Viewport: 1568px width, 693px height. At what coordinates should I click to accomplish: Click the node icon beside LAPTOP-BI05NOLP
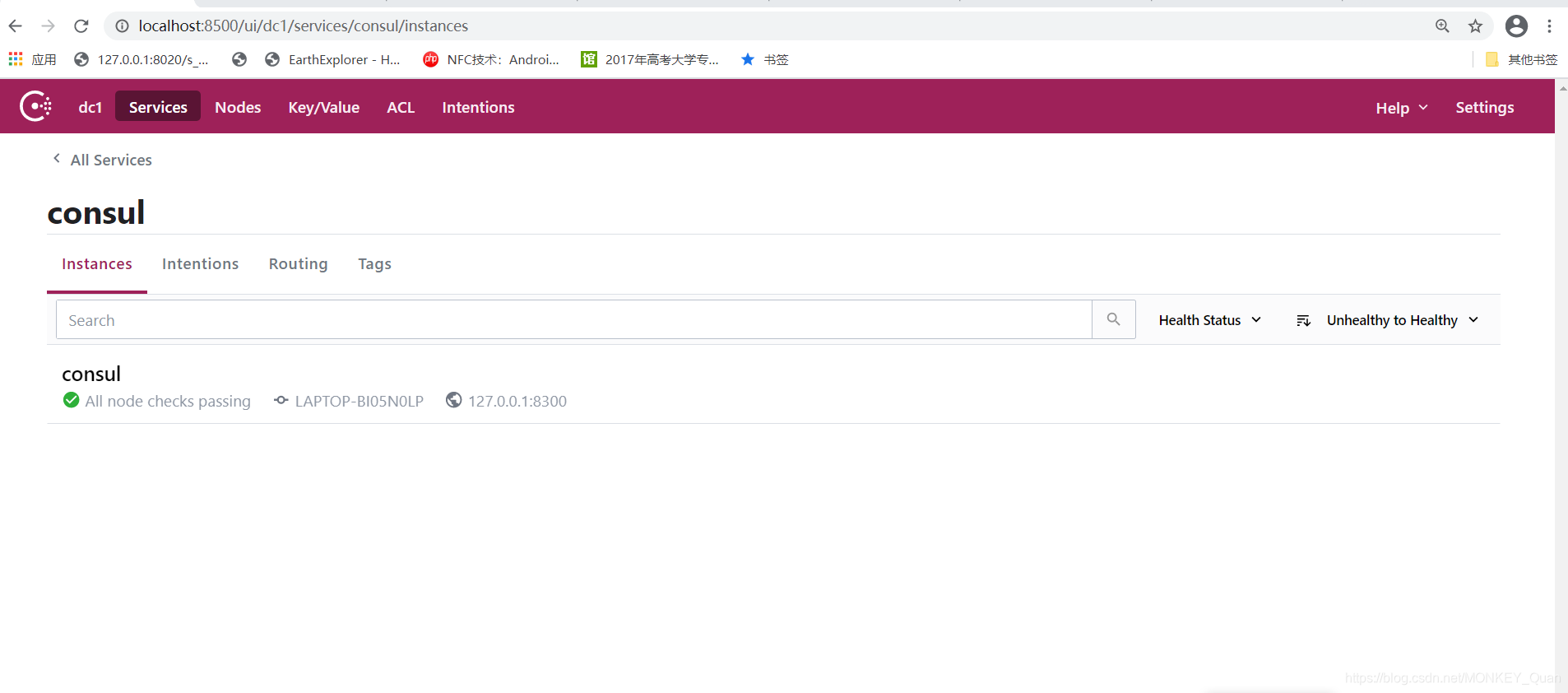[x=281, y=400]
